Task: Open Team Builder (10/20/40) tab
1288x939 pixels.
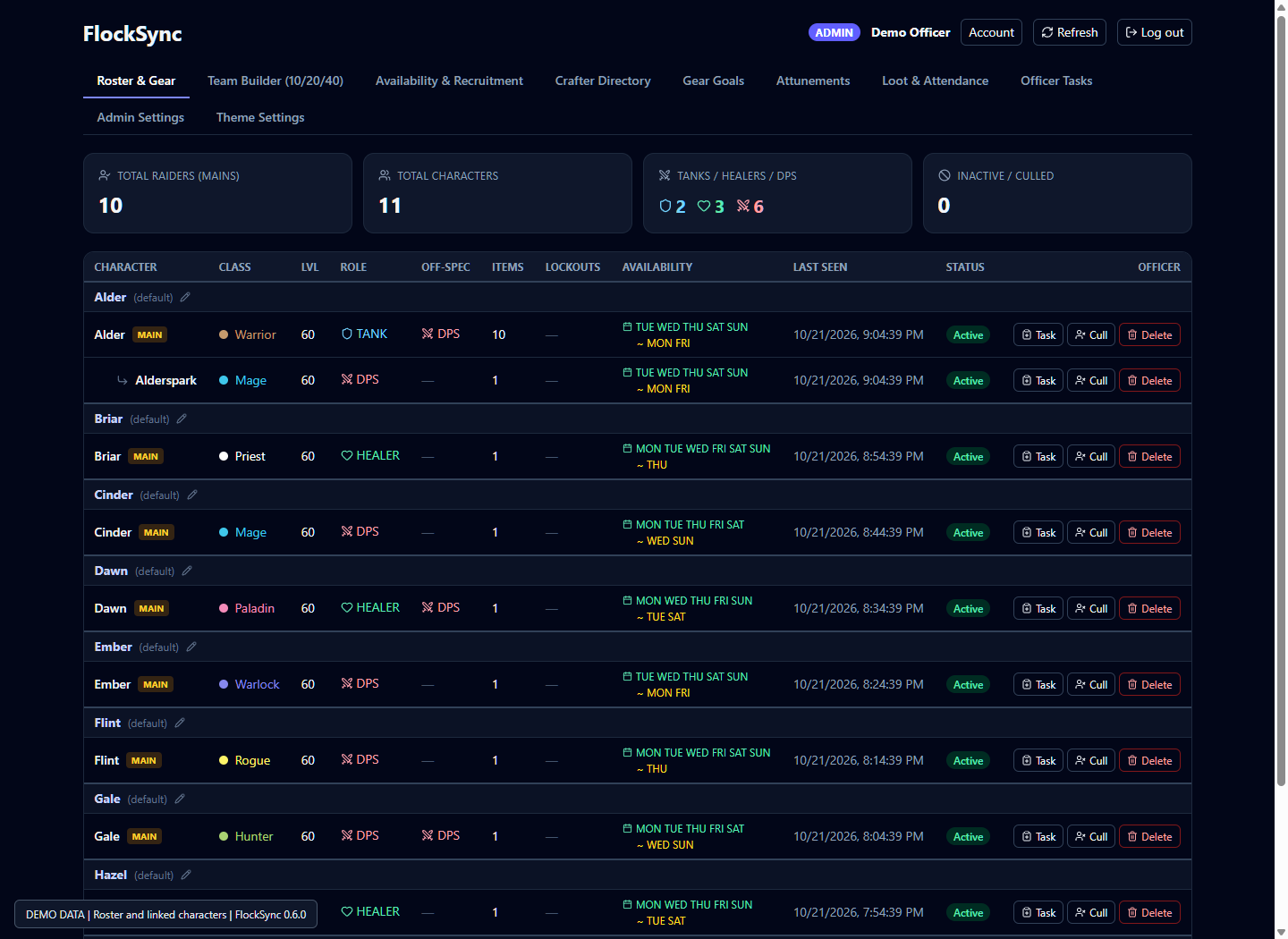Action: click(275, 80)
